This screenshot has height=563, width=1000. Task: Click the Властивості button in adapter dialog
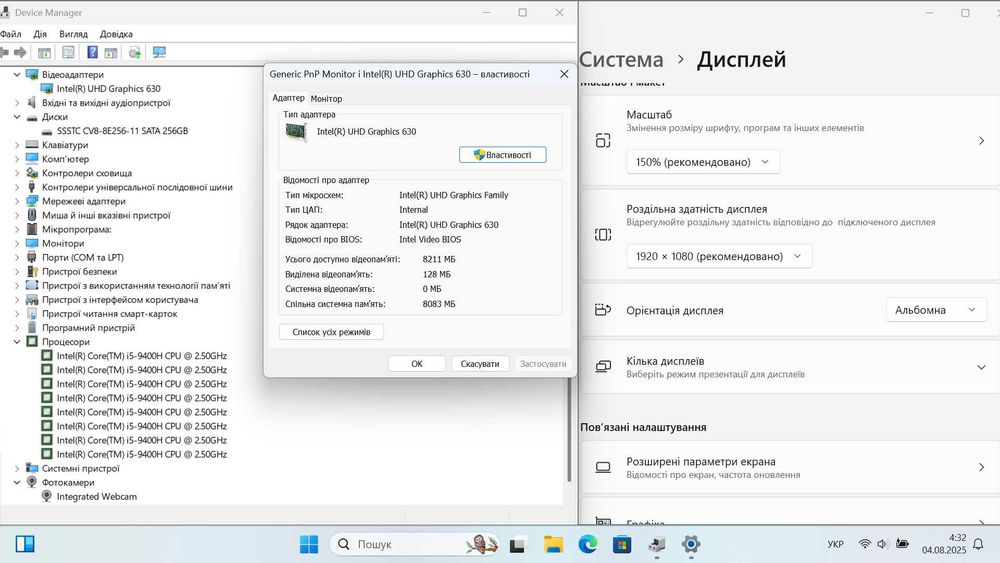tap(503, 154)
